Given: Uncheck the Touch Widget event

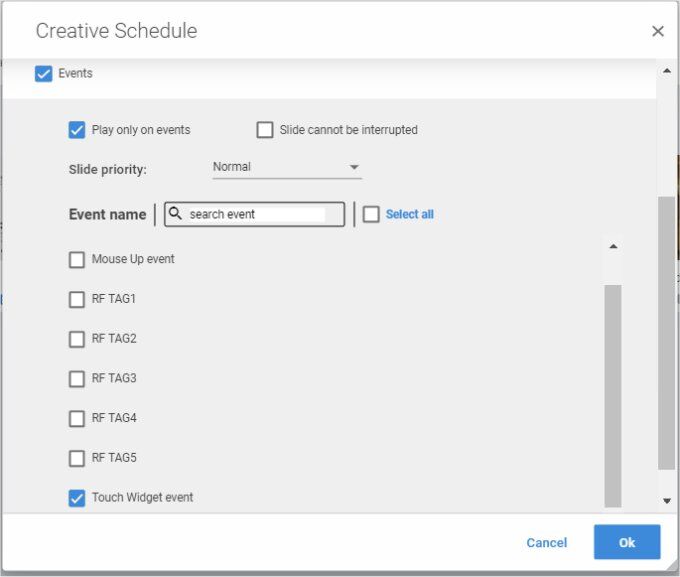Looking at the screenshot, I should coord(77,498).
